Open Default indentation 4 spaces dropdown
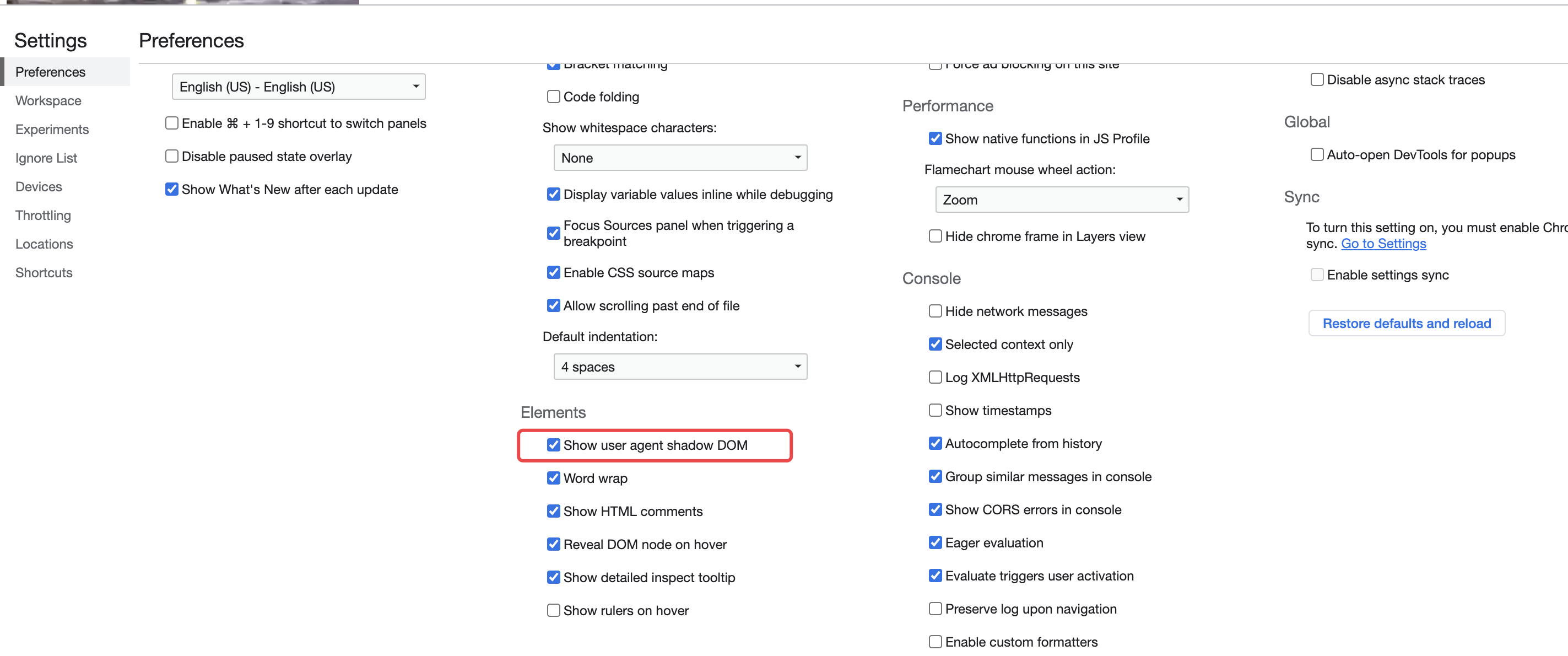This screenshot has height=656, width=1568. [680, 367]
